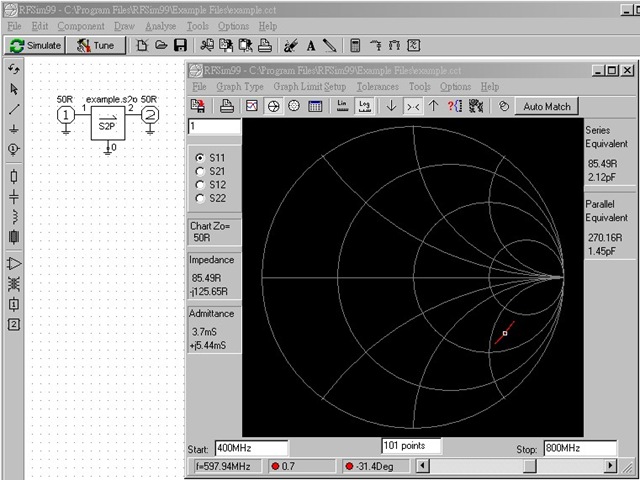Select the amplifier triangle component tool
640x480 pixels.
(14, 264)
